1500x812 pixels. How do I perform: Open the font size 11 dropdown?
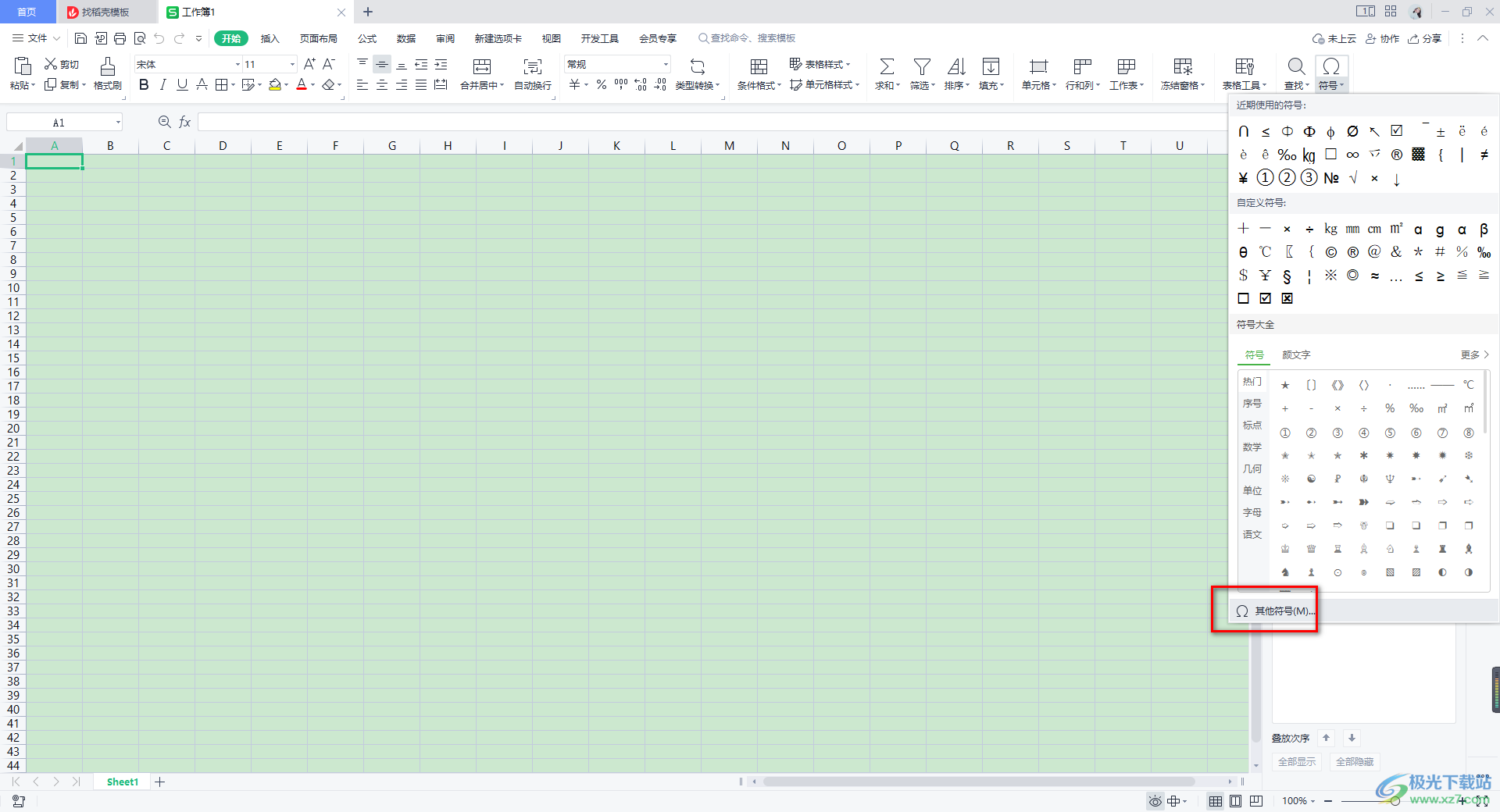pyautogui.click(x=292, y=64)
